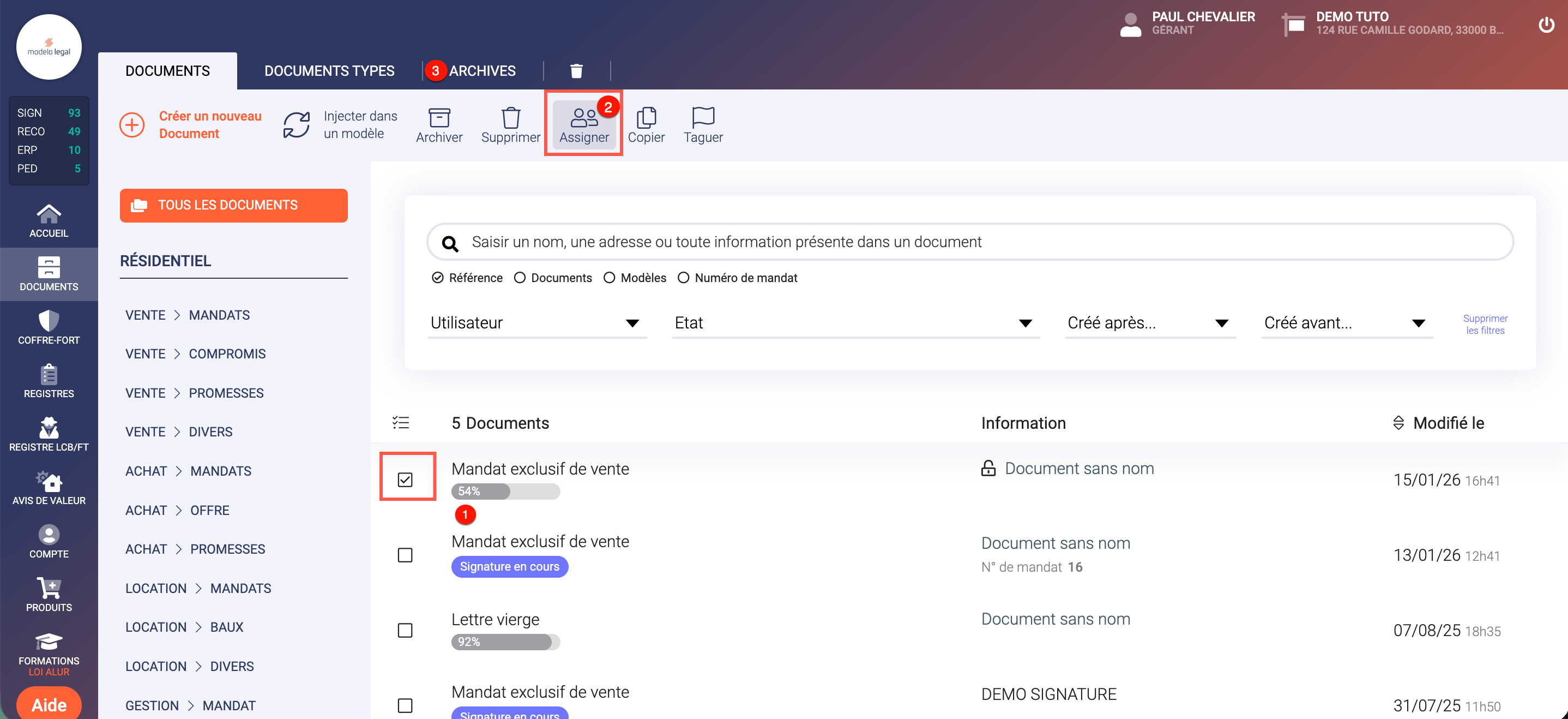This screenshot has height=719, width=1568.
Task: Click the power logout icon
Action: [x=1546, y=25]
